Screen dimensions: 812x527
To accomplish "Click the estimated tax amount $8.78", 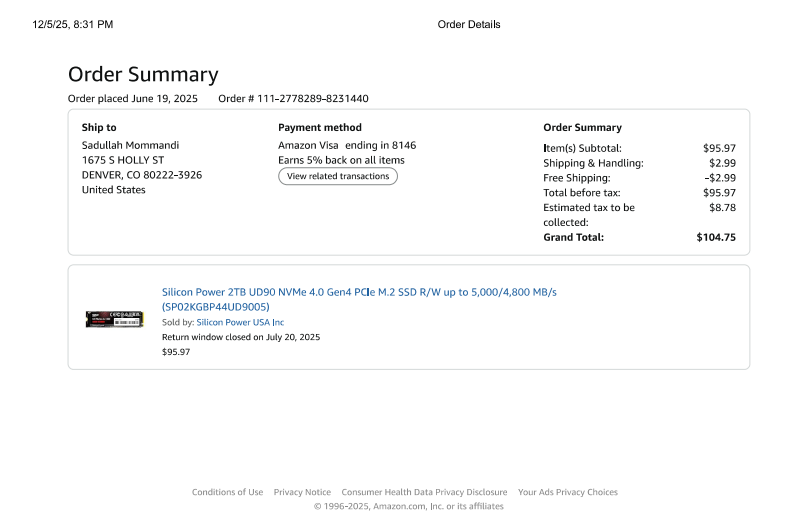I will pyautogui.click(x=722, y=208).
